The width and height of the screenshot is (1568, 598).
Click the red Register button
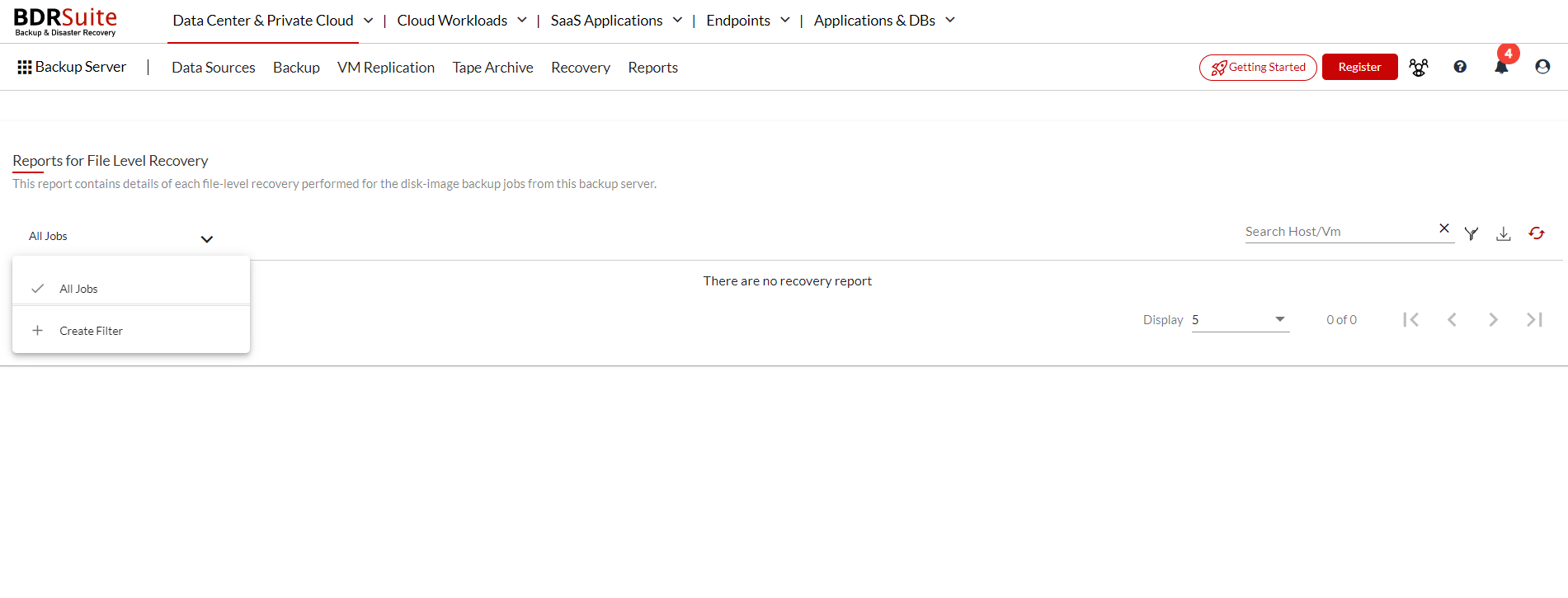1359,67
